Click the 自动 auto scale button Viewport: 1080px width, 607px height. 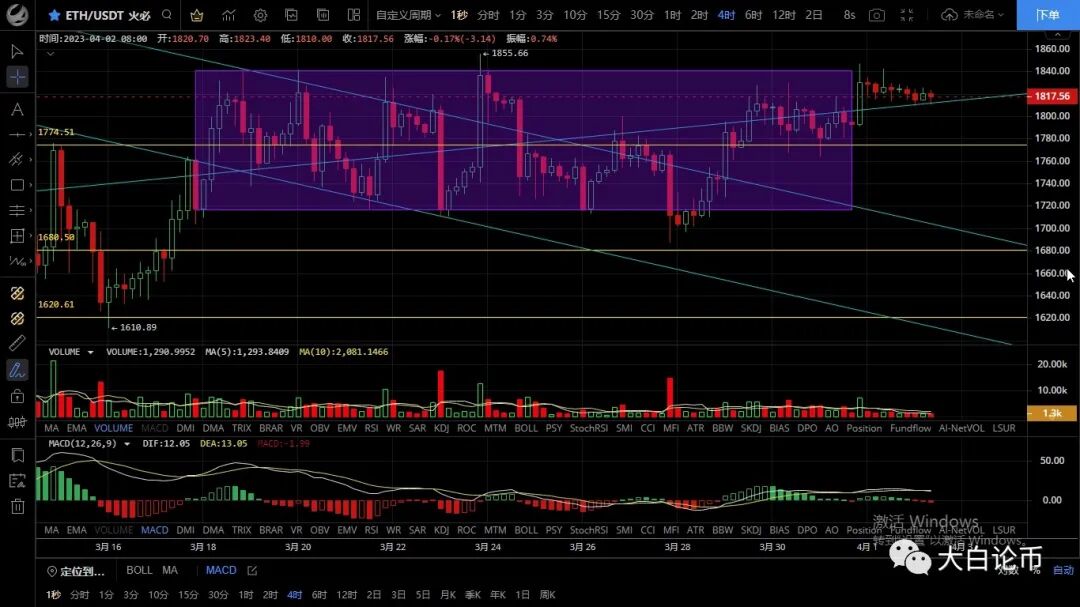[1063, 570]
